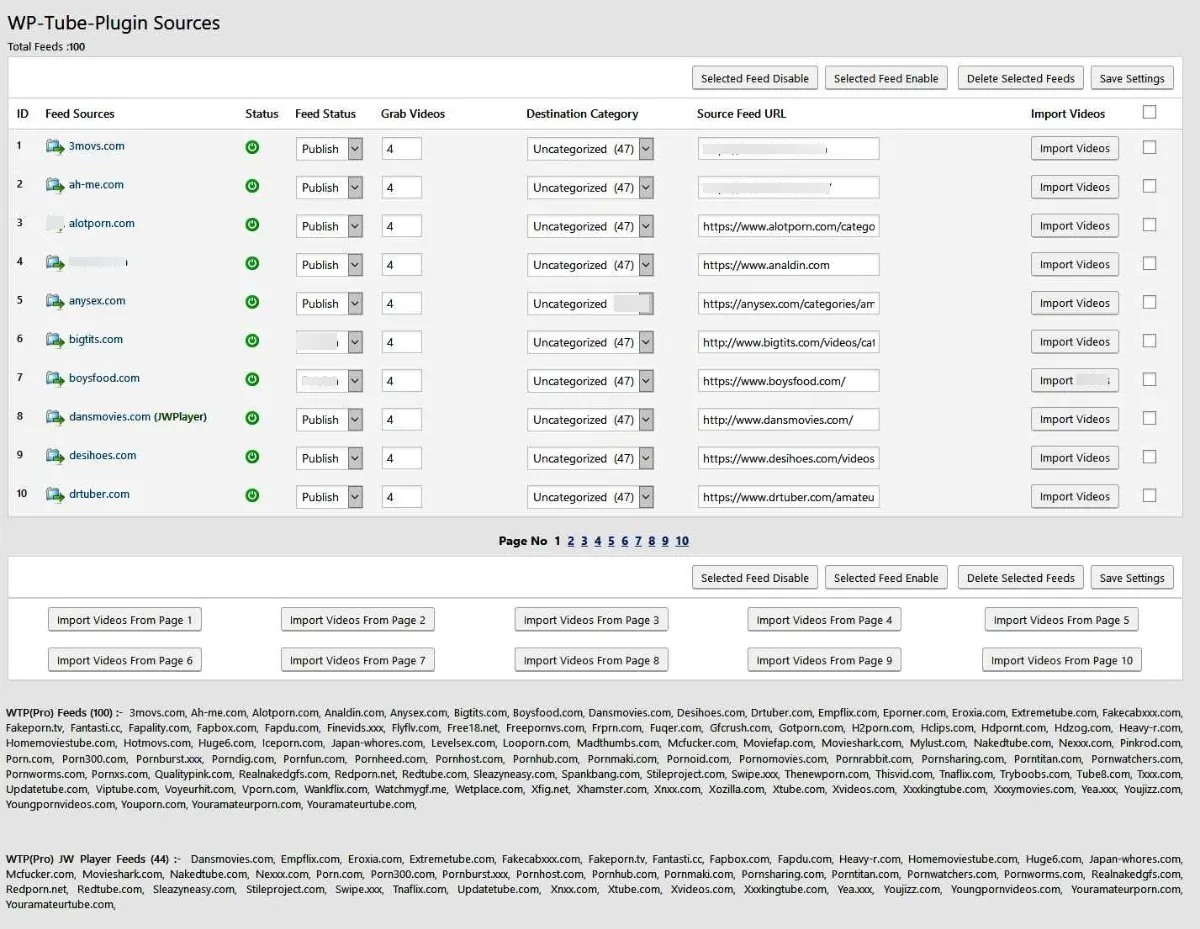
Task: Toggle the green power icon in row 6
Action: pos(252,341)
